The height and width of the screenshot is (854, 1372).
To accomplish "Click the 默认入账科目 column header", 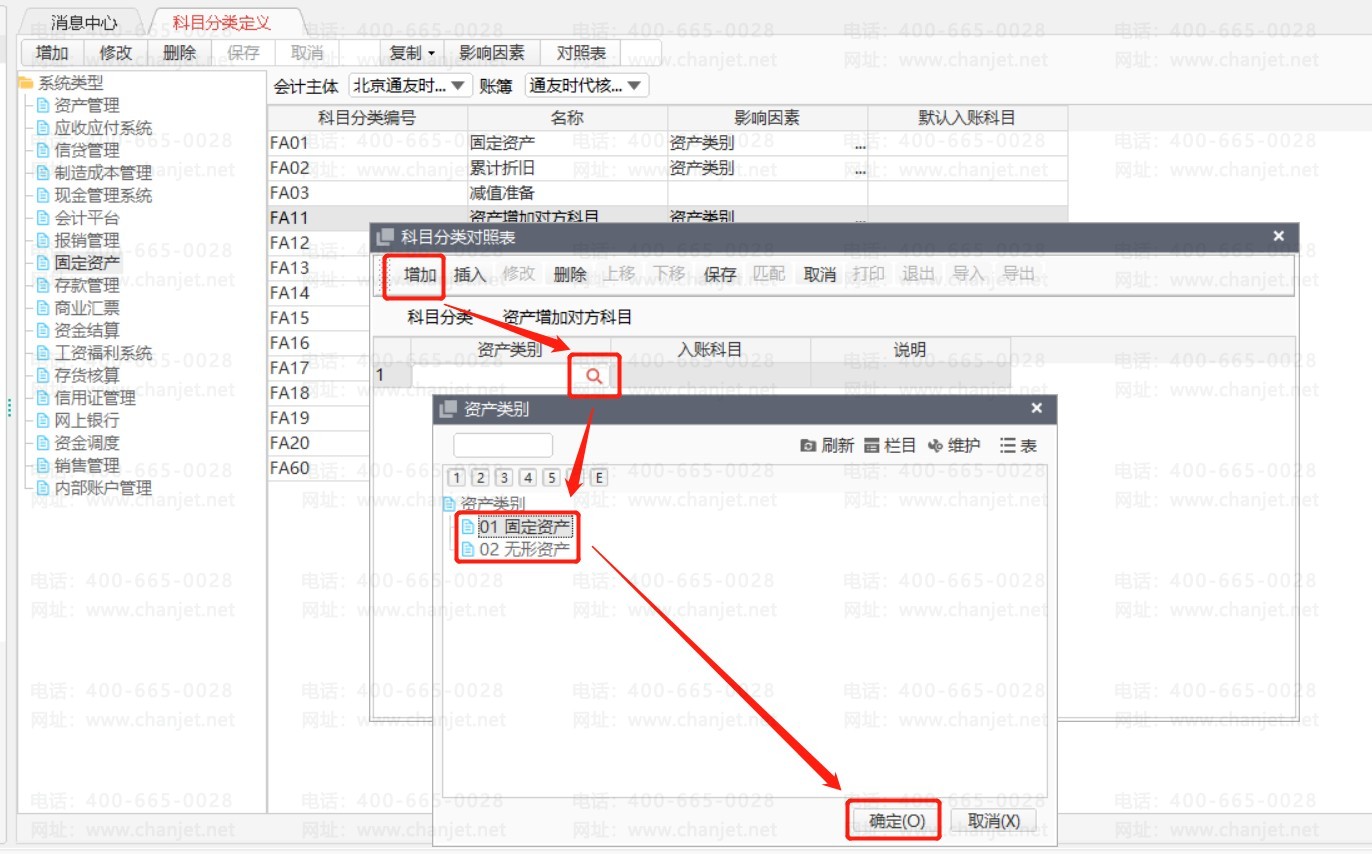I will pyautogui.click(x=967, y=118).
